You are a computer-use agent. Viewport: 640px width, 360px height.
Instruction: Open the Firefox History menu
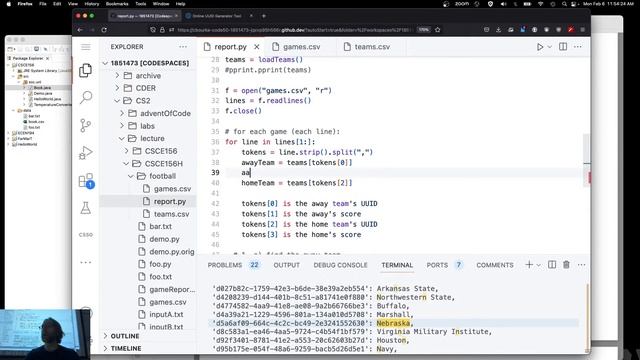91,4
